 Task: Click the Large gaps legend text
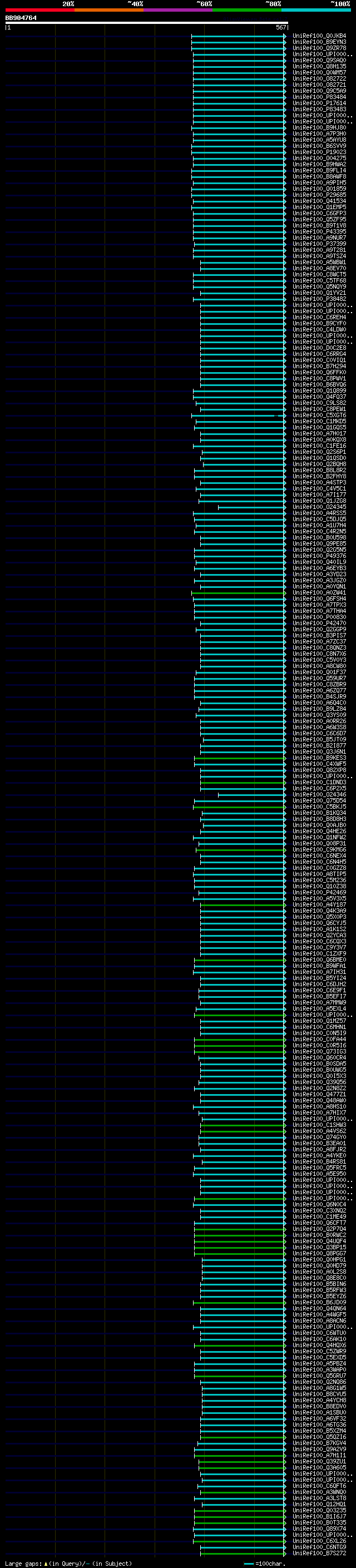point(68,1563)
